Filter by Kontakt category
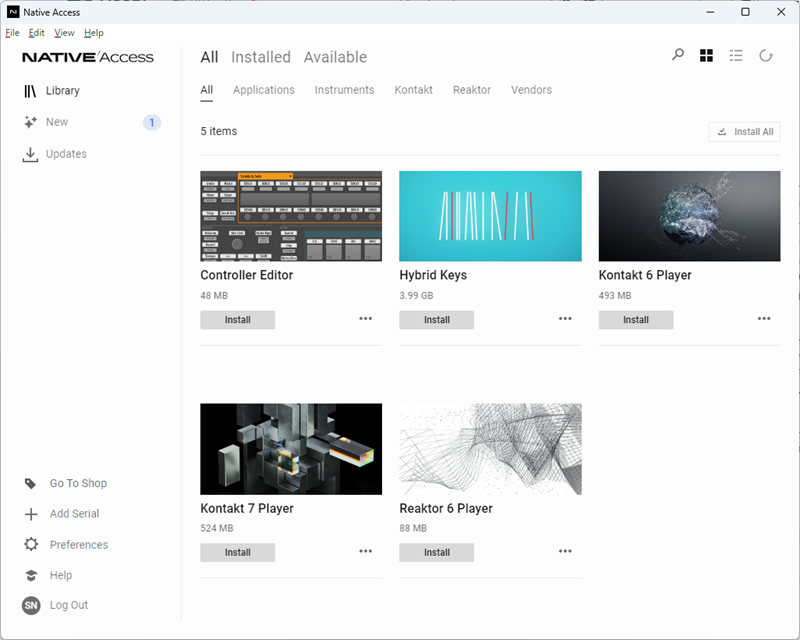 coord(413,90)
